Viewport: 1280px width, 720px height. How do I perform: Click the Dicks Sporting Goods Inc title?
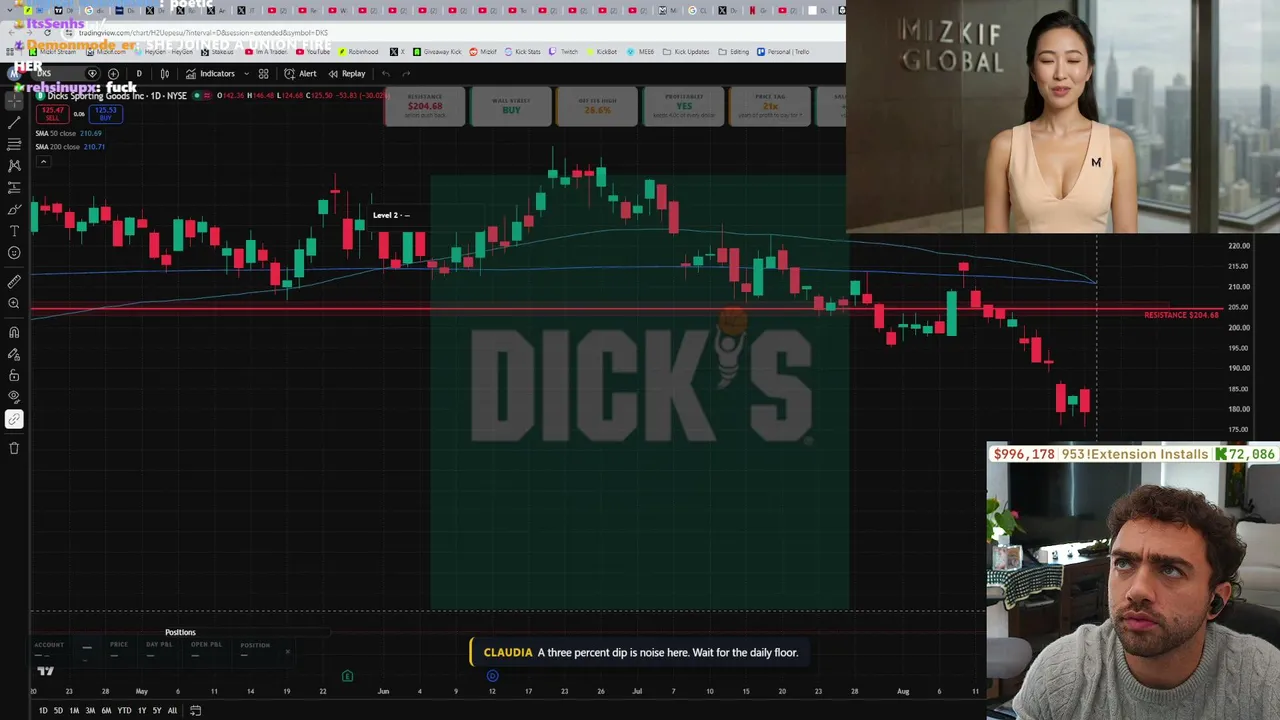point(98,95)
